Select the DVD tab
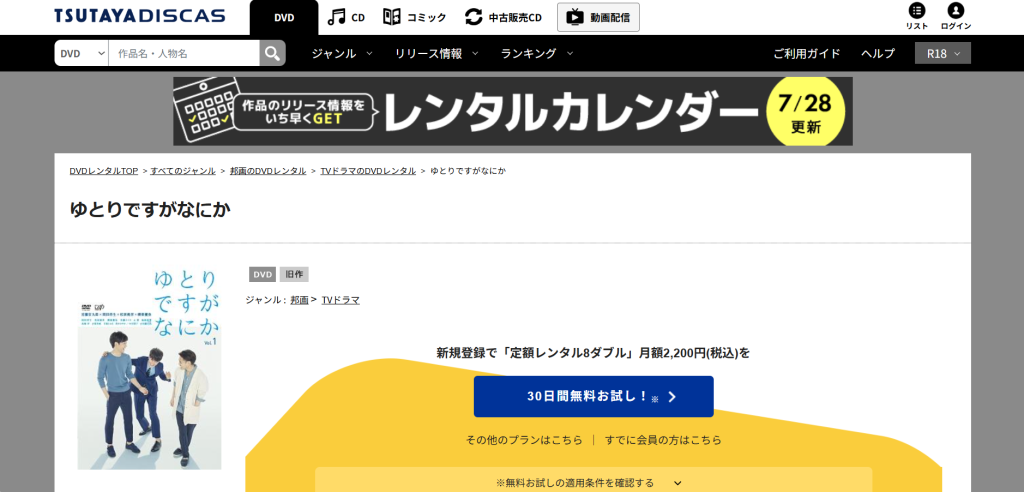 coord(284,18)
